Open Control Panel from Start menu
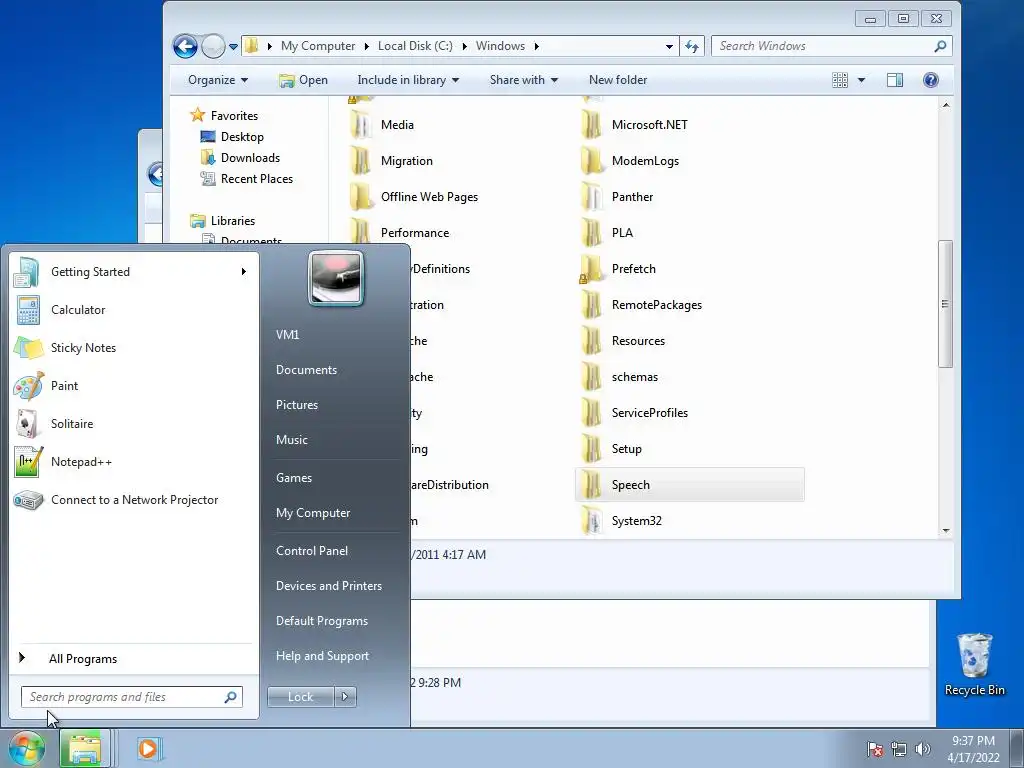 (x=312, y=551)
